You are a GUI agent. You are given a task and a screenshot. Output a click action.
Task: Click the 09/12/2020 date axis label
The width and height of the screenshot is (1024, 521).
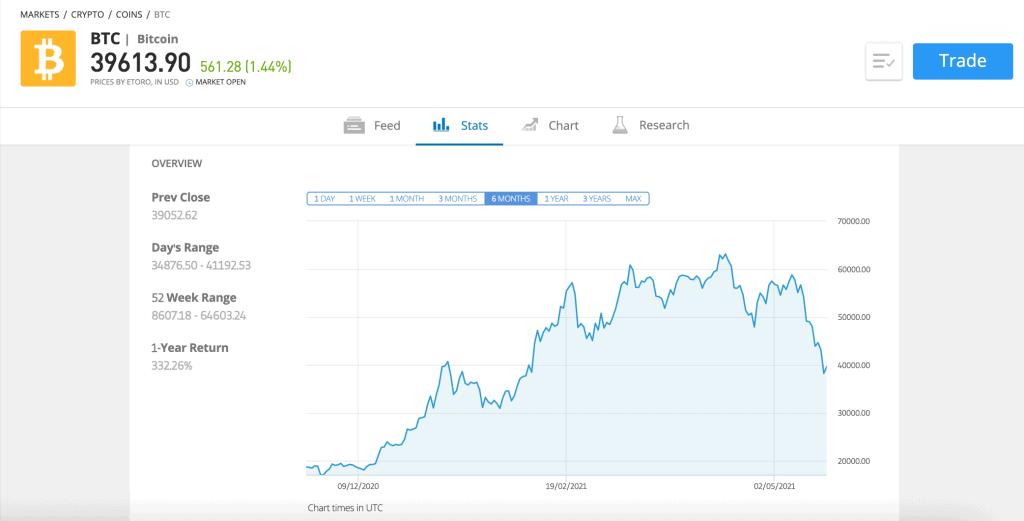[358, 486]
